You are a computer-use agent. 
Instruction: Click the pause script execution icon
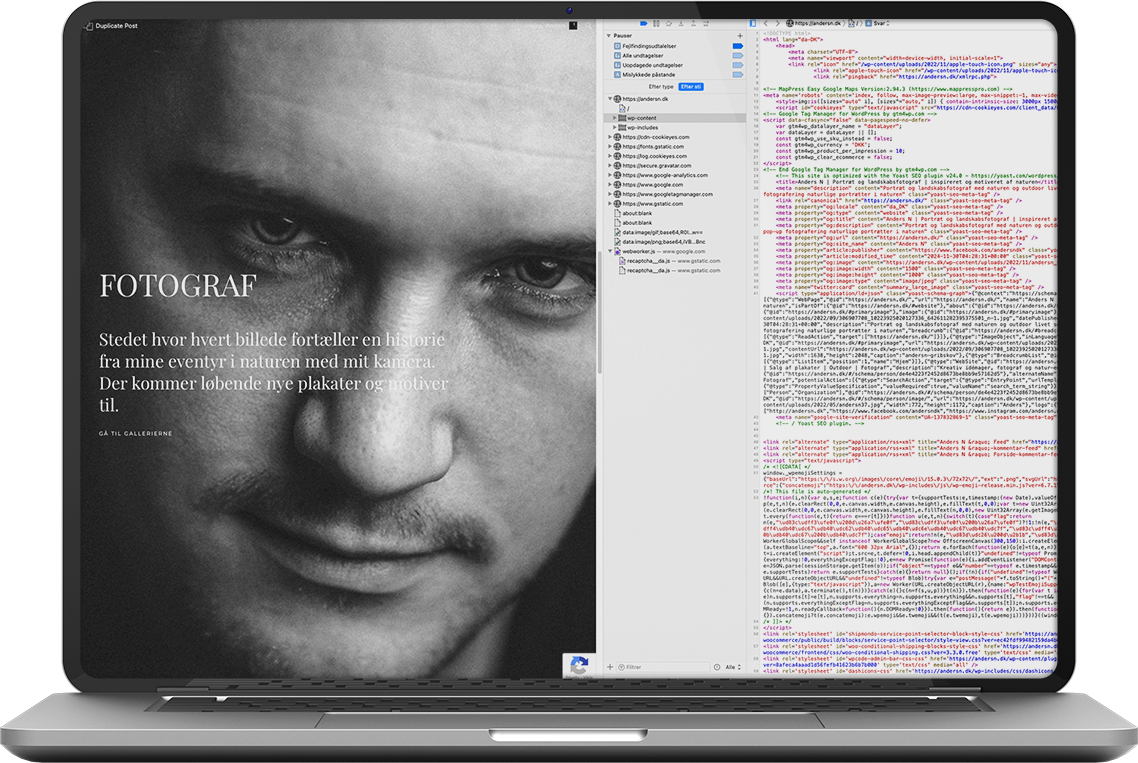(x=656, y=23)
